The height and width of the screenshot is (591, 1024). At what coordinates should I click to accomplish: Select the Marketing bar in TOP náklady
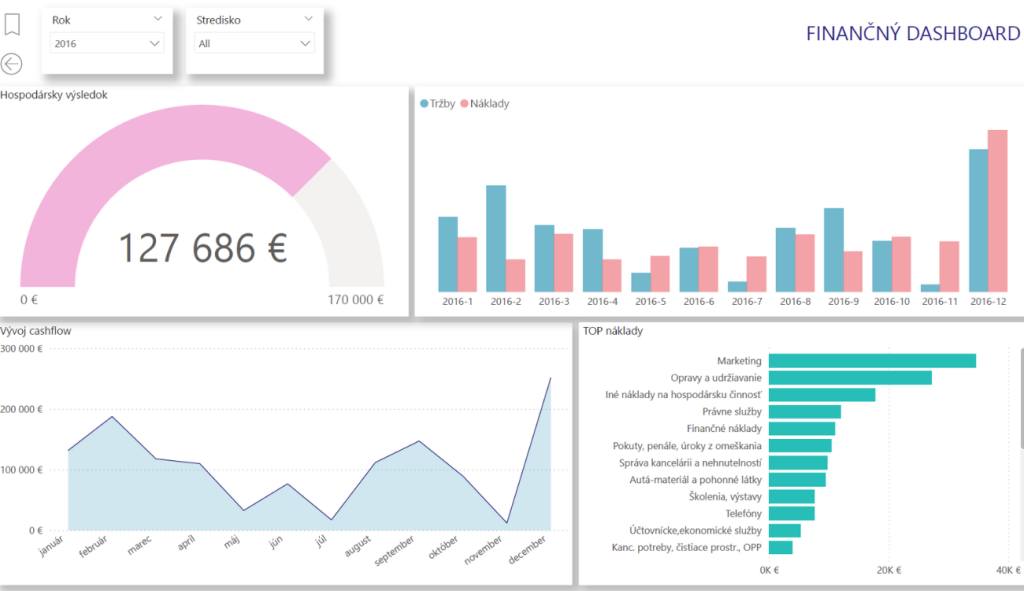coord(872,360)
